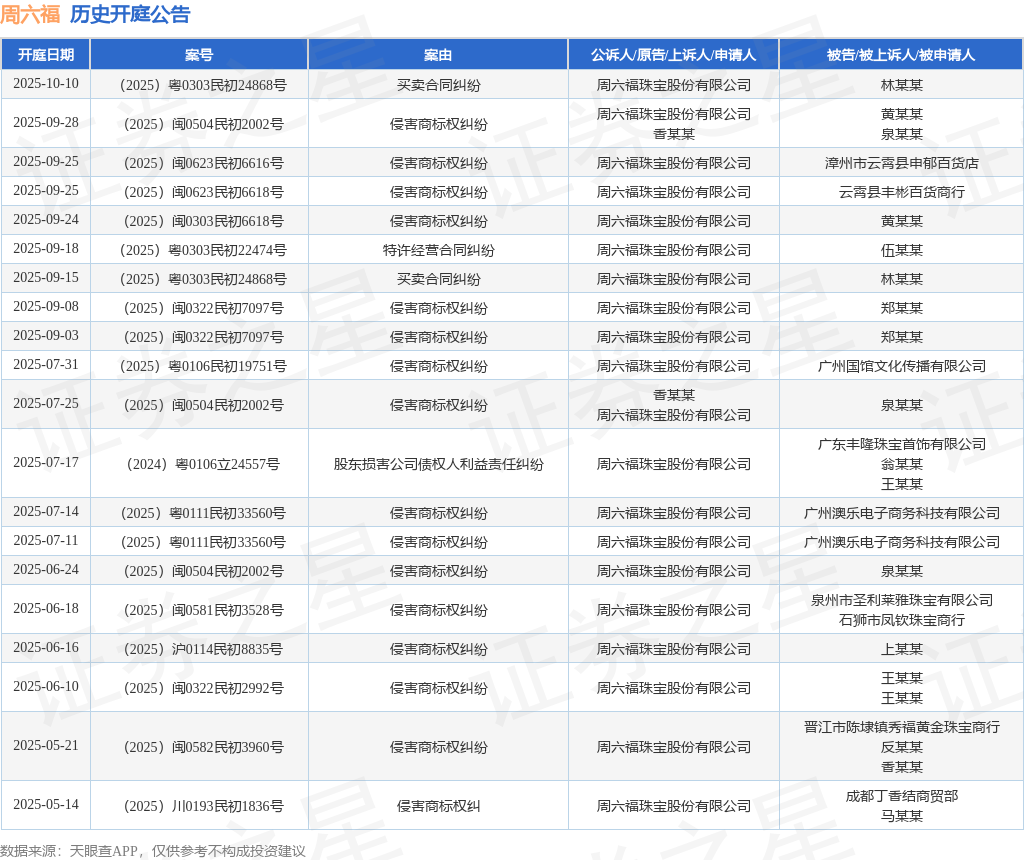Click defendant 伍某某
Image resolution: width=1024 pixels, height=860 pixels.
click(901, 250)
